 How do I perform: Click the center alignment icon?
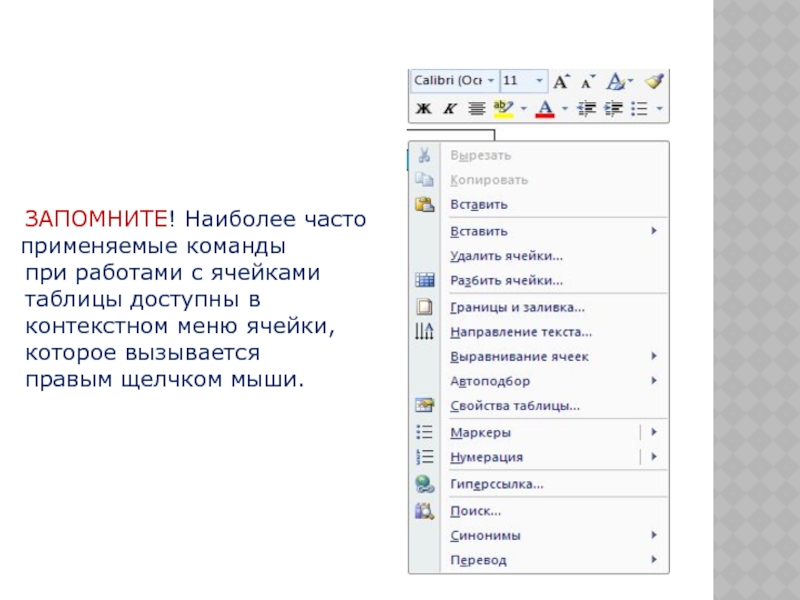click(x=477, y=108)
